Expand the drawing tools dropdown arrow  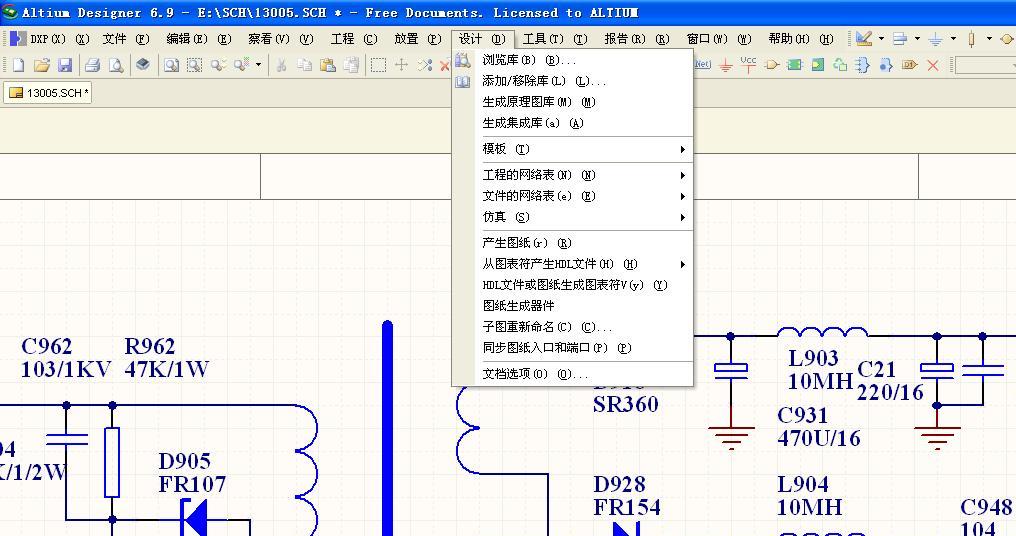881,39
